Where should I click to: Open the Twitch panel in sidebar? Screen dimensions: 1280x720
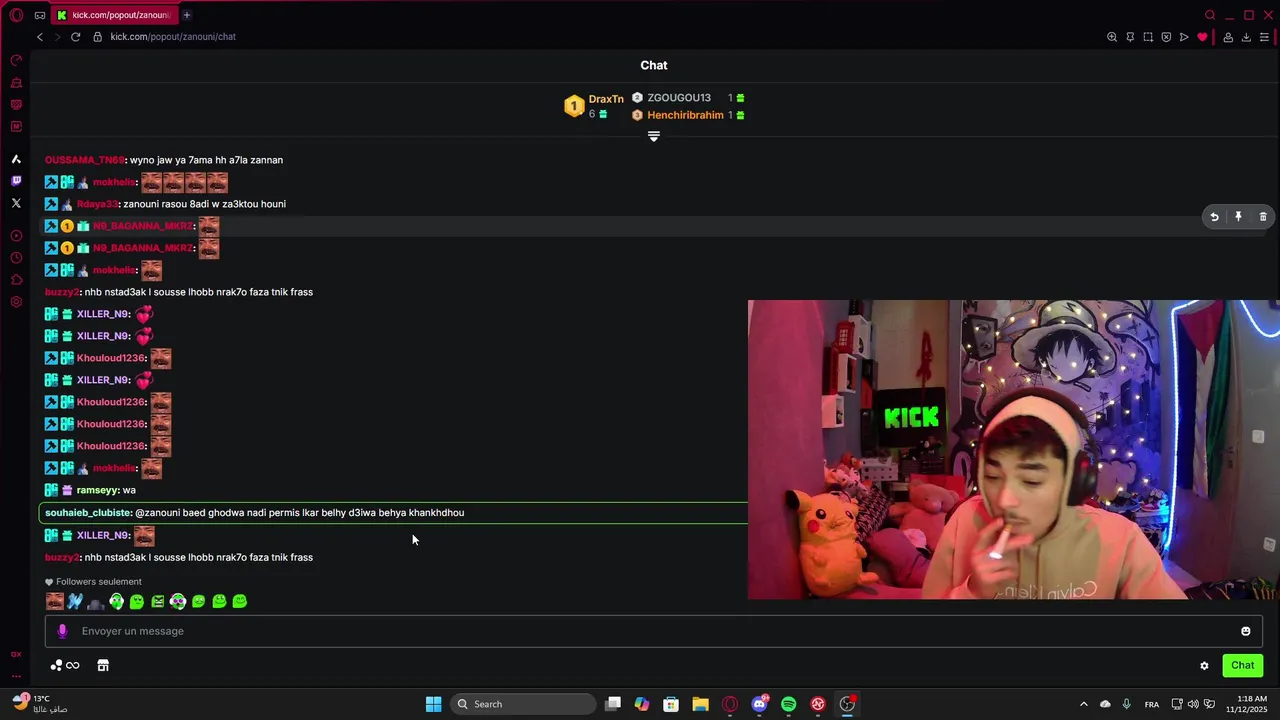(16, 181)
